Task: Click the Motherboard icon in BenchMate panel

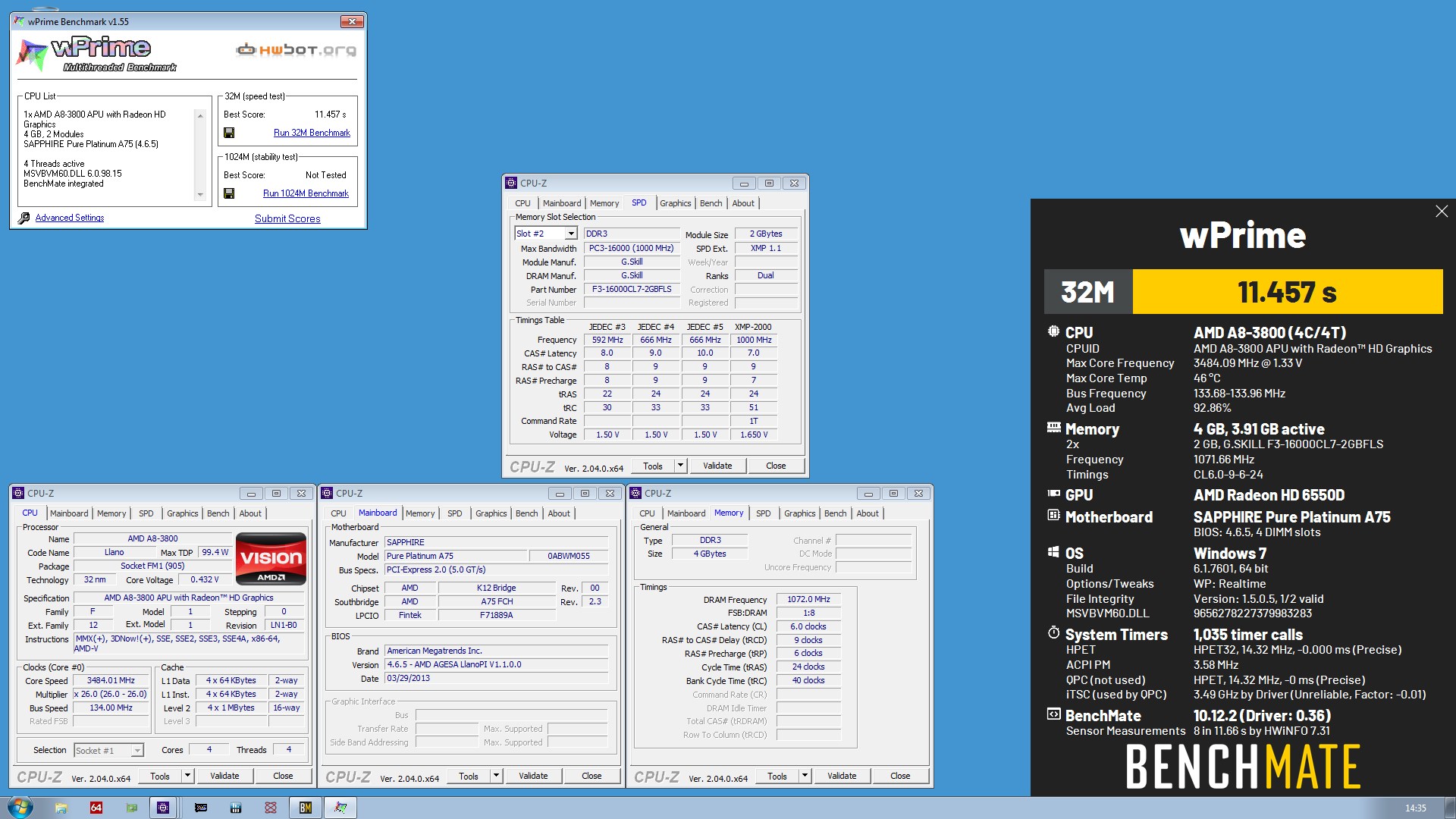Action: click(x=1053, y=516)
